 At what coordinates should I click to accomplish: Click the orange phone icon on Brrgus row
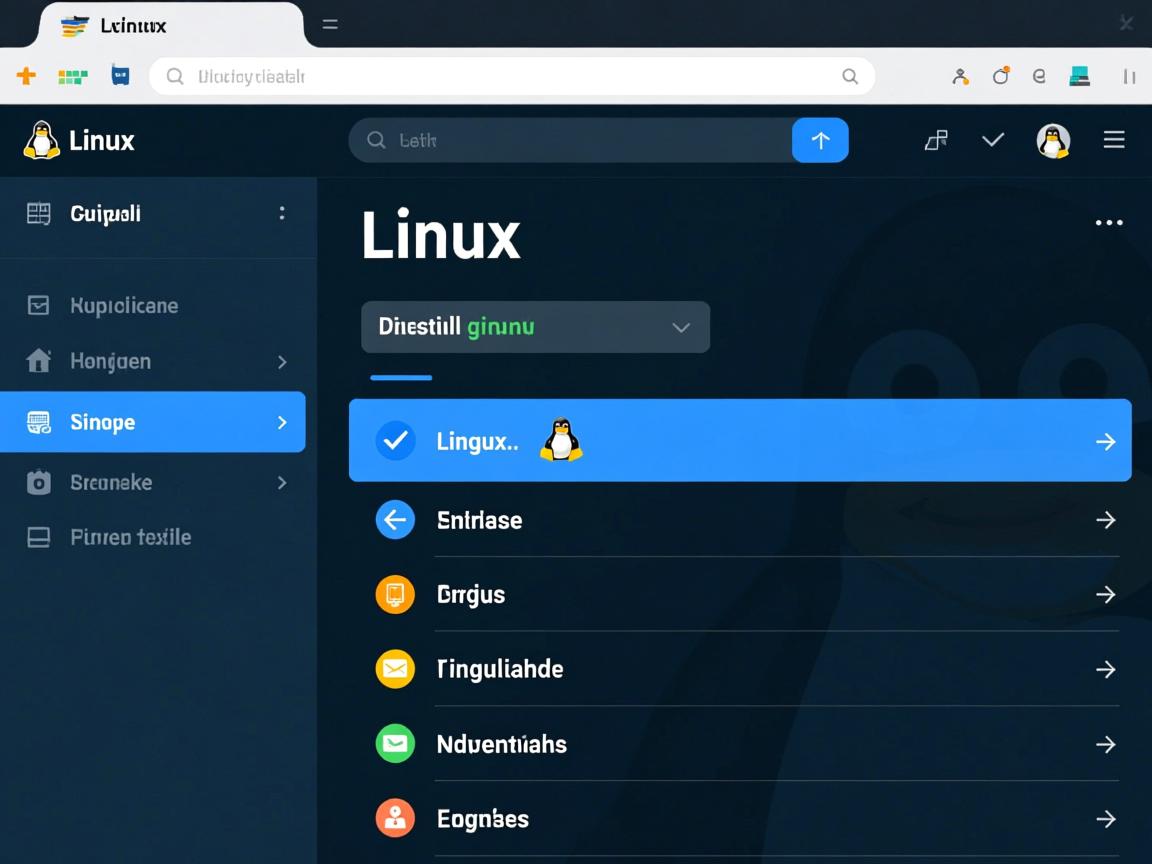point(395,594)
